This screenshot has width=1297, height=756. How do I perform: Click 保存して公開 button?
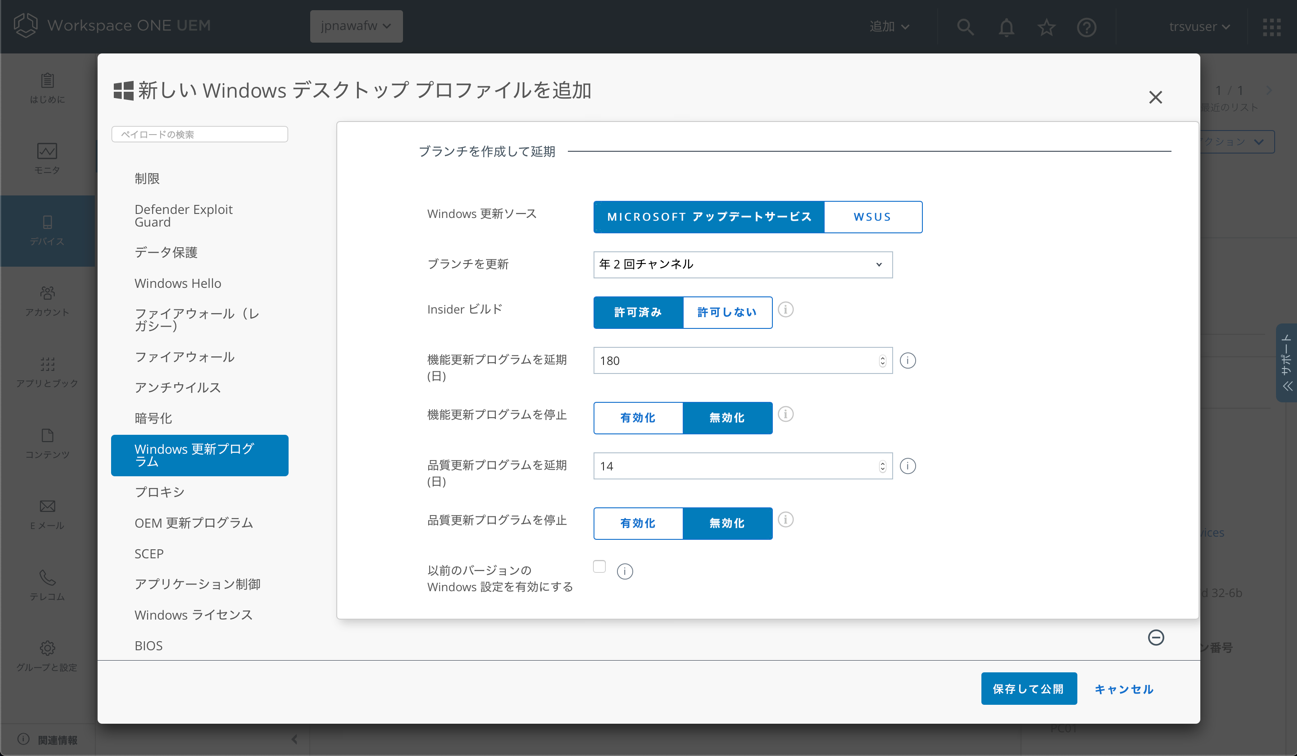(x=1029, y=689)
